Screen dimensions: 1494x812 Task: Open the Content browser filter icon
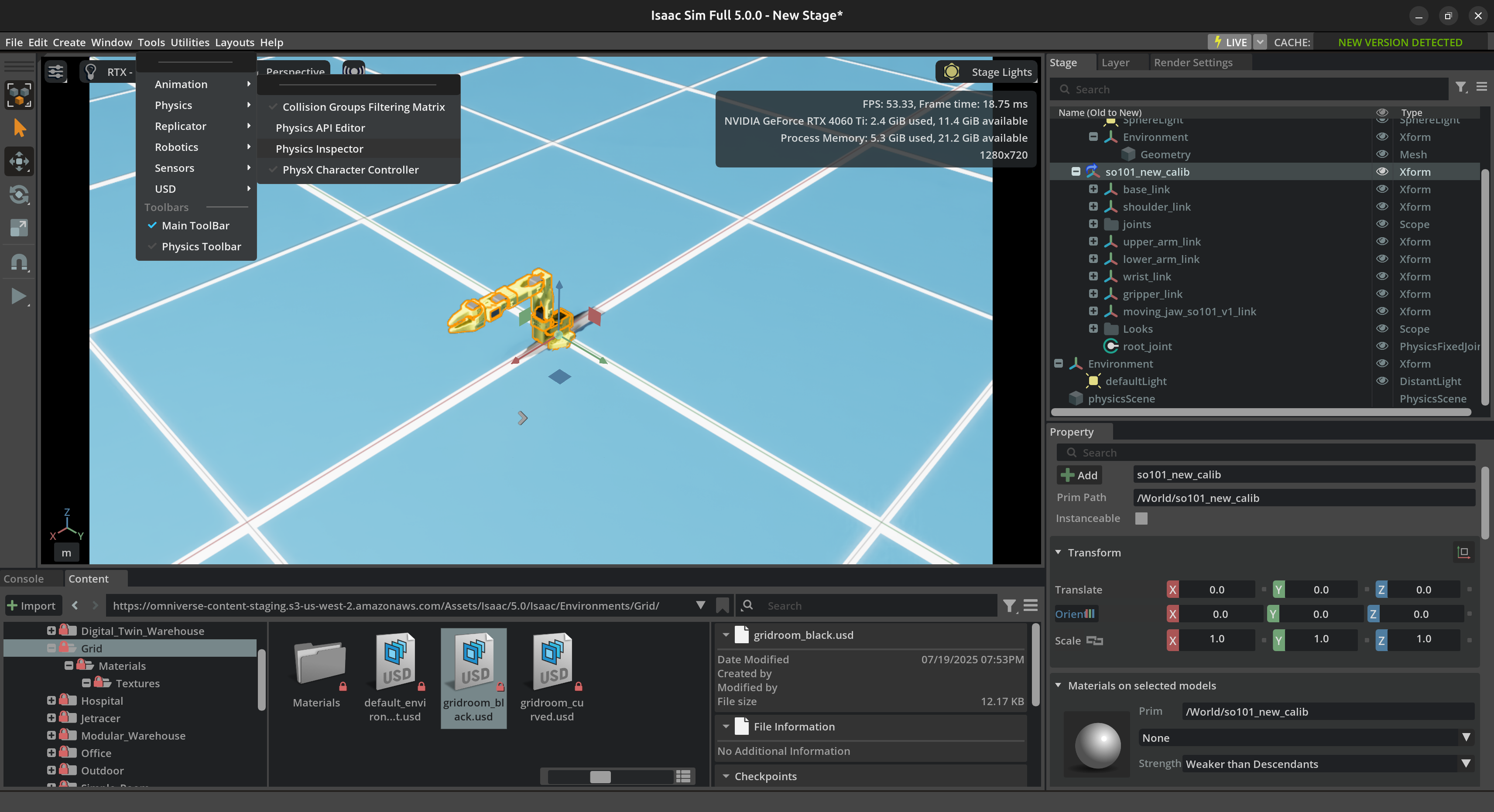coord(1010,606)
